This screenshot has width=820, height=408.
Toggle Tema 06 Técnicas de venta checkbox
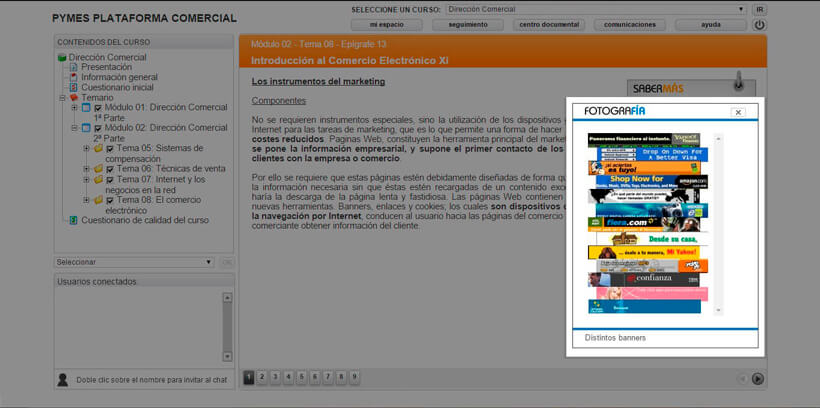pos(110,169)
